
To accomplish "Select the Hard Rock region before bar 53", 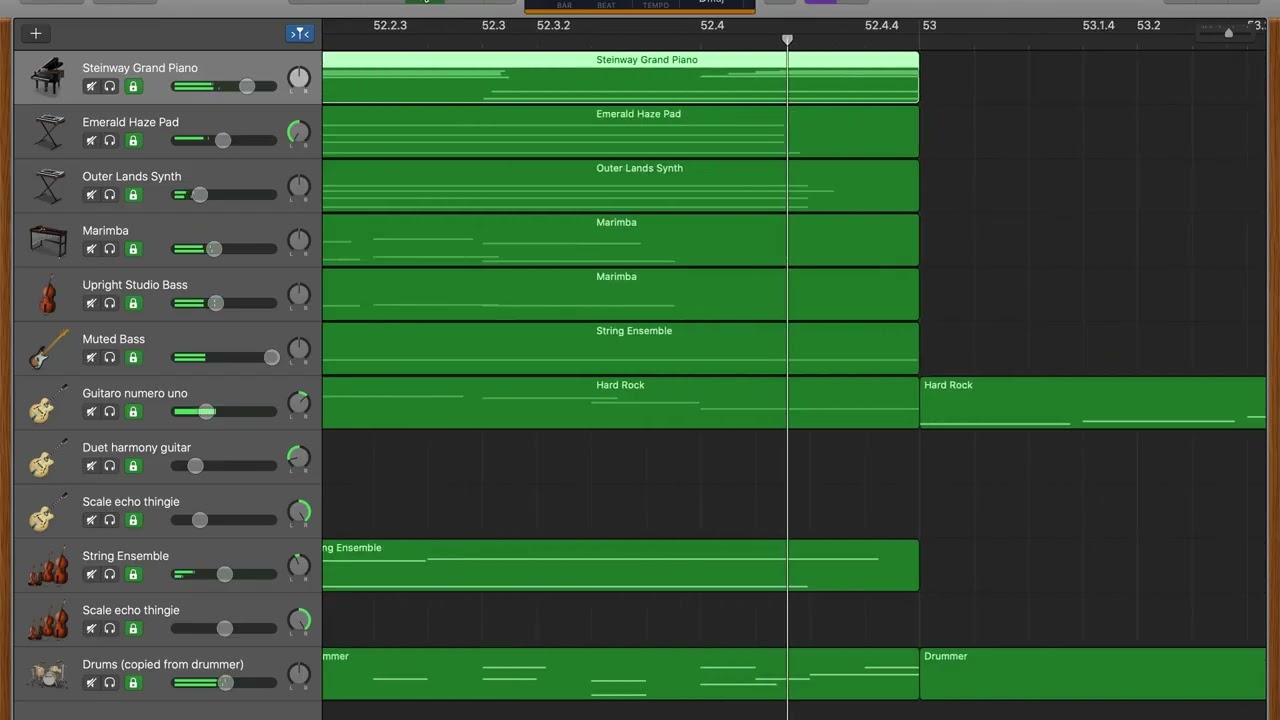I will point(620,402).
